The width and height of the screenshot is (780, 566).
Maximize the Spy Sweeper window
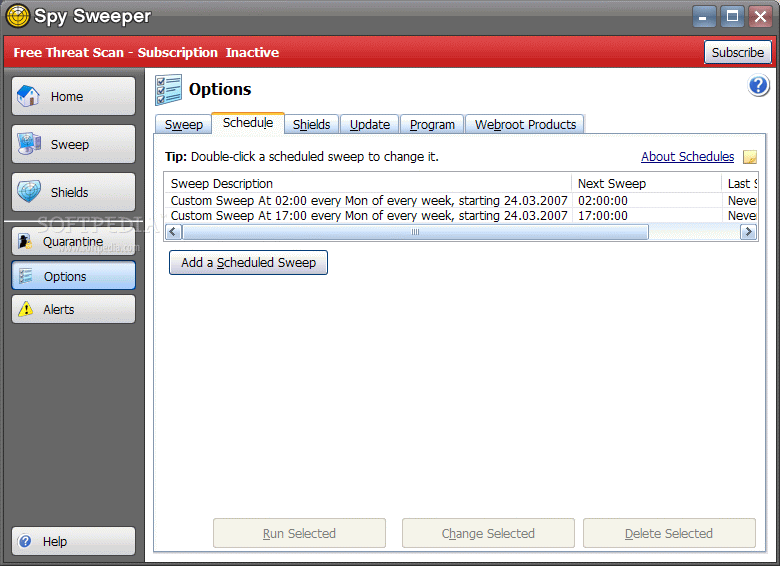tap(732, 16)
